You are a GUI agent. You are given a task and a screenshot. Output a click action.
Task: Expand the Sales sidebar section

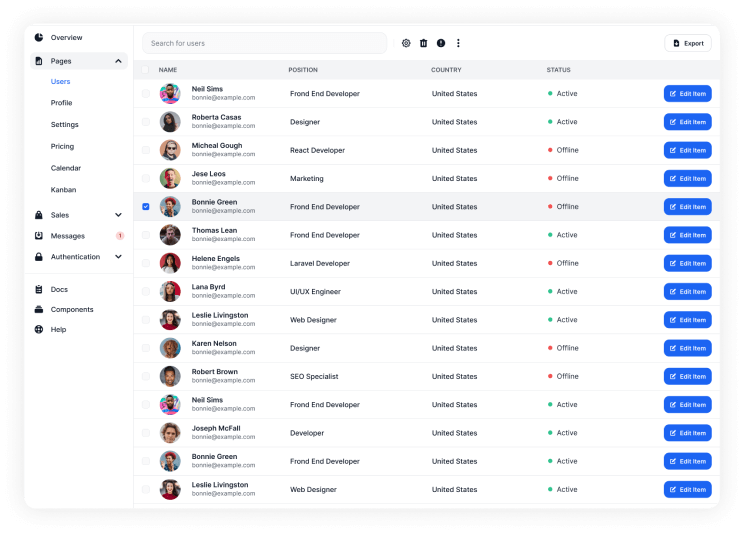118,215
